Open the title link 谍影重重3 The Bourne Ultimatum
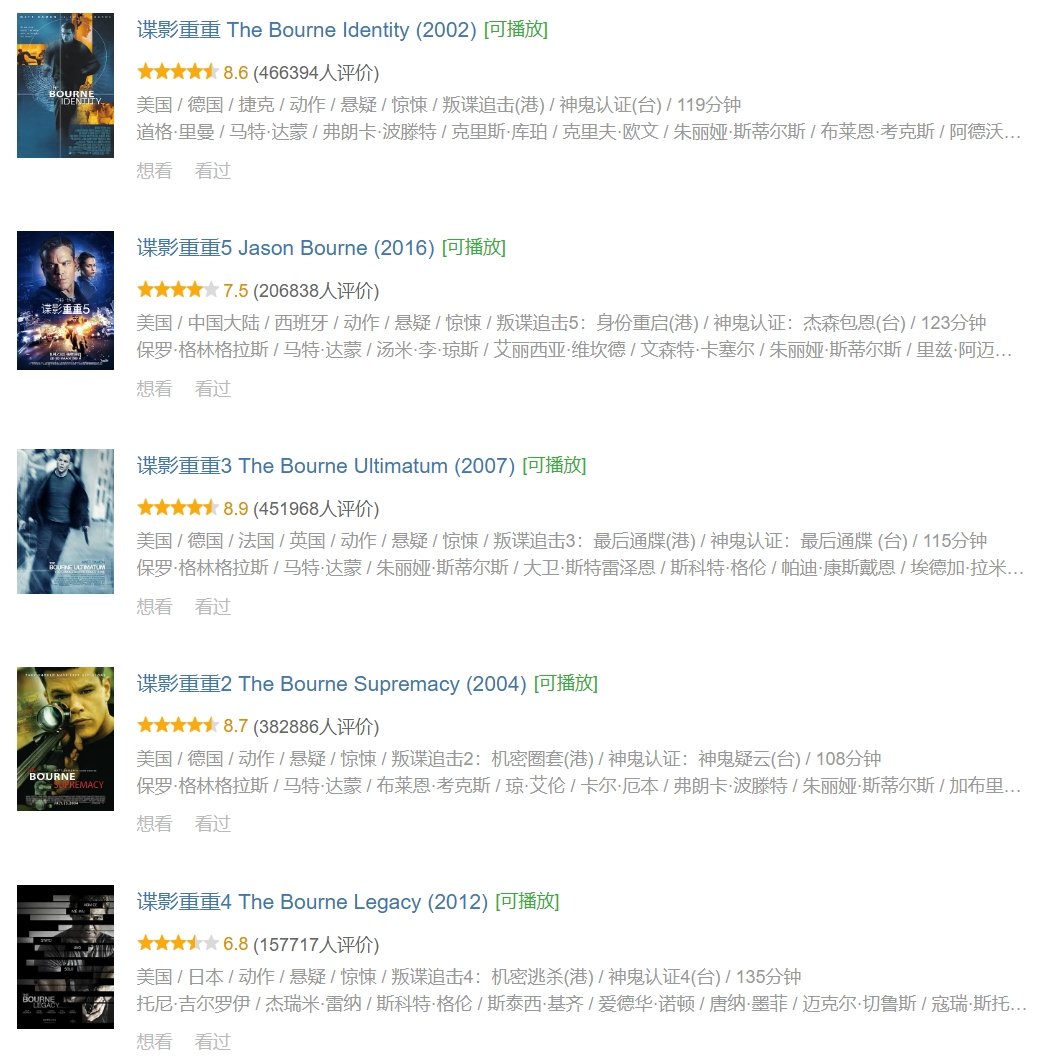This screenshot has width=1045, height=1062. click(326, 466)
